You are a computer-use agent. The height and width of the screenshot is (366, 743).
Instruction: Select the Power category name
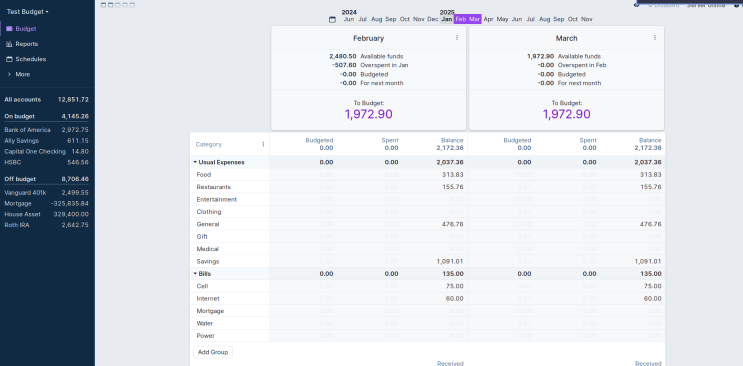pyautogui.click(x=206, y=336)
